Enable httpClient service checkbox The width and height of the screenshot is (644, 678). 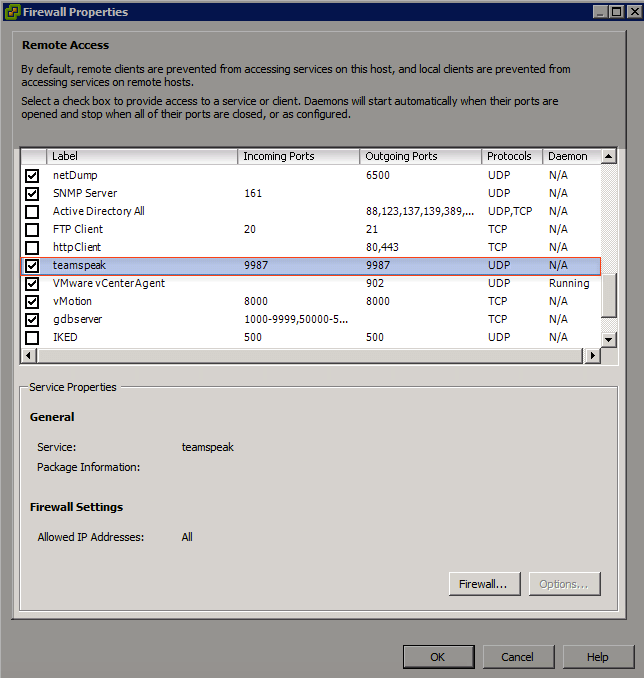[x=32, y=248]
